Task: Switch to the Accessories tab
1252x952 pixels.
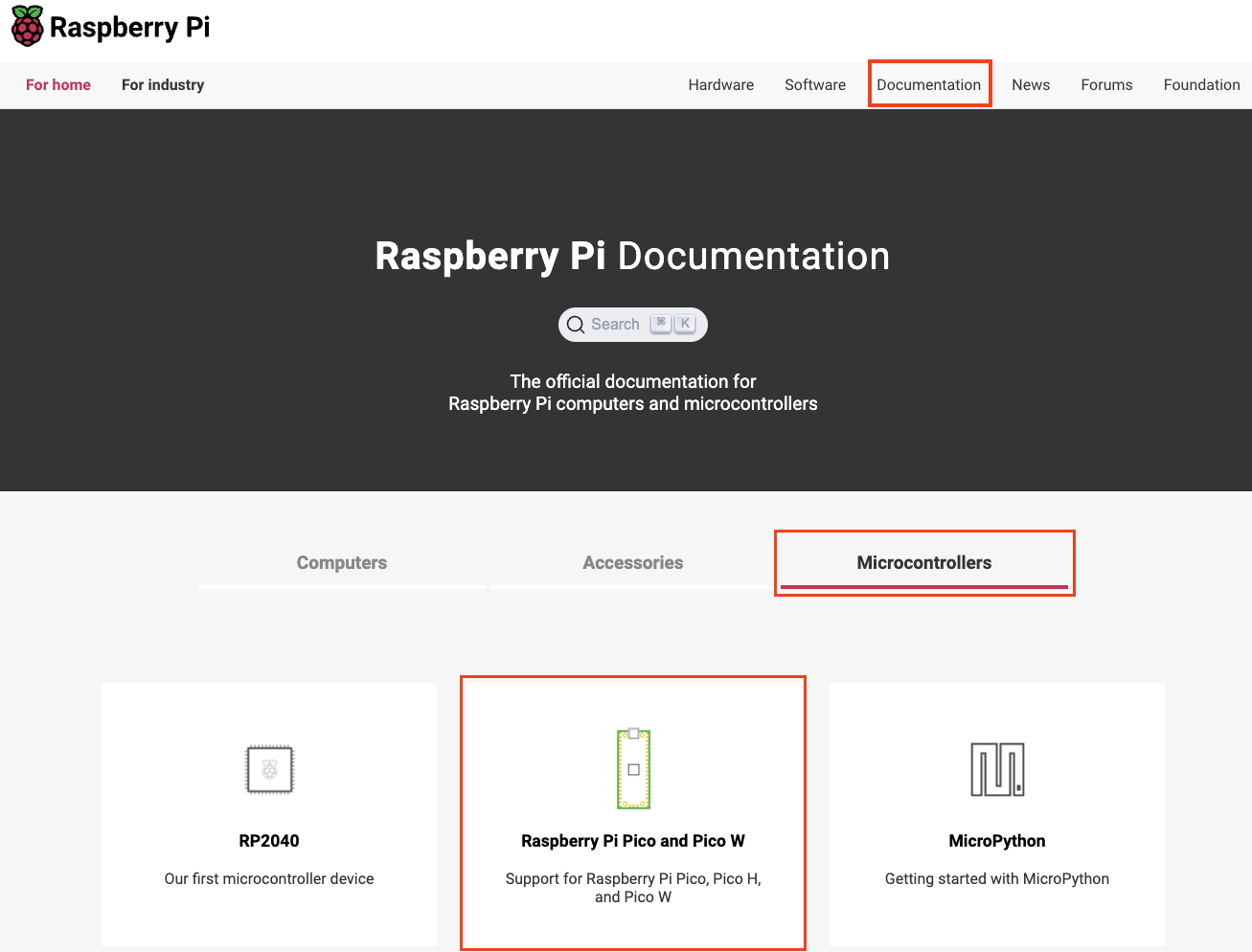Action: click(x=633, y=563)
